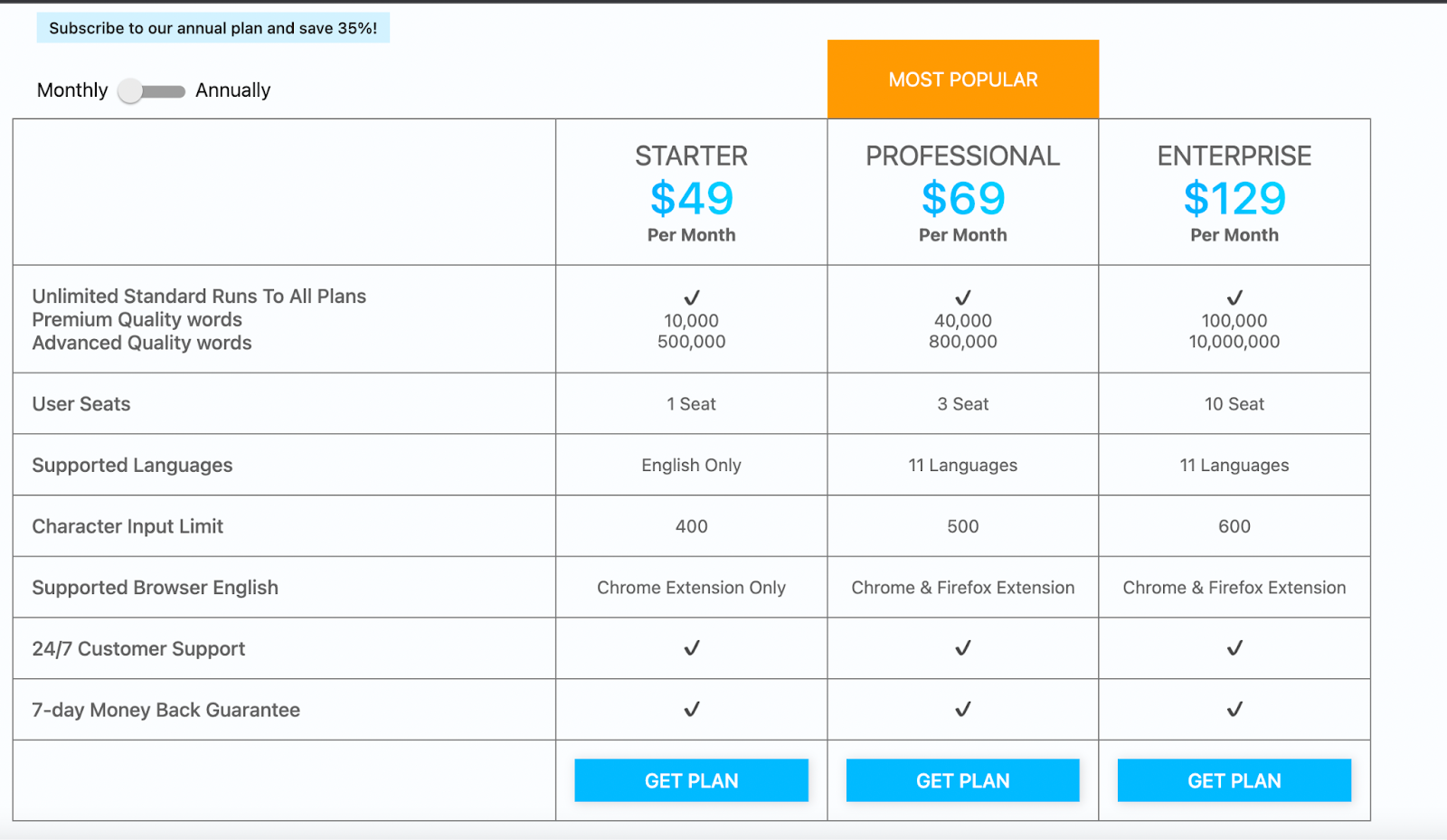Viewport: 1447px width, 840px height.
Task: Click Starter's 24/7 Customer Support checkmark
Action: click(692, 648)
